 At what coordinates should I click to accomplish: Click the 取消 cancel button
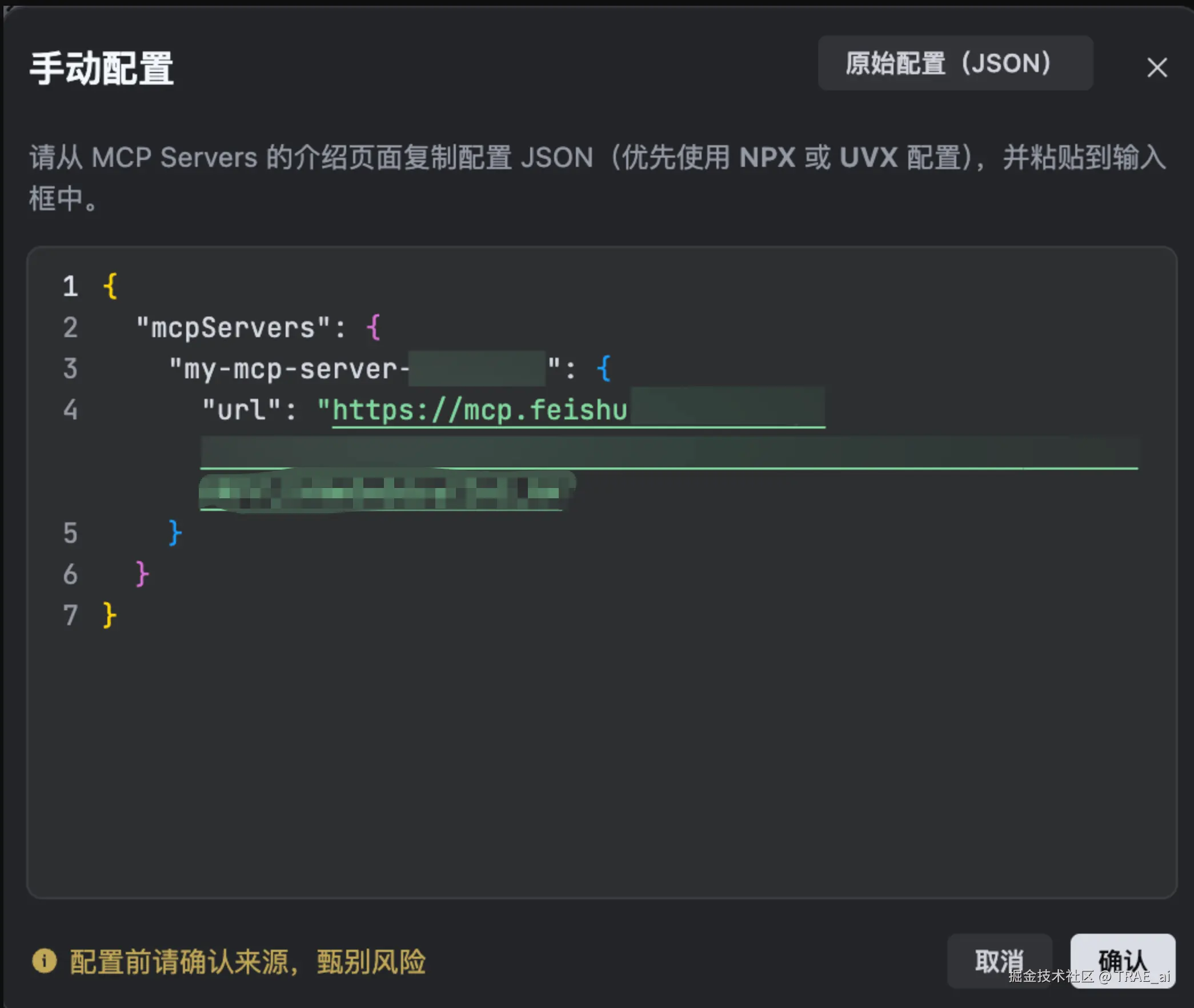coord(999,961)
